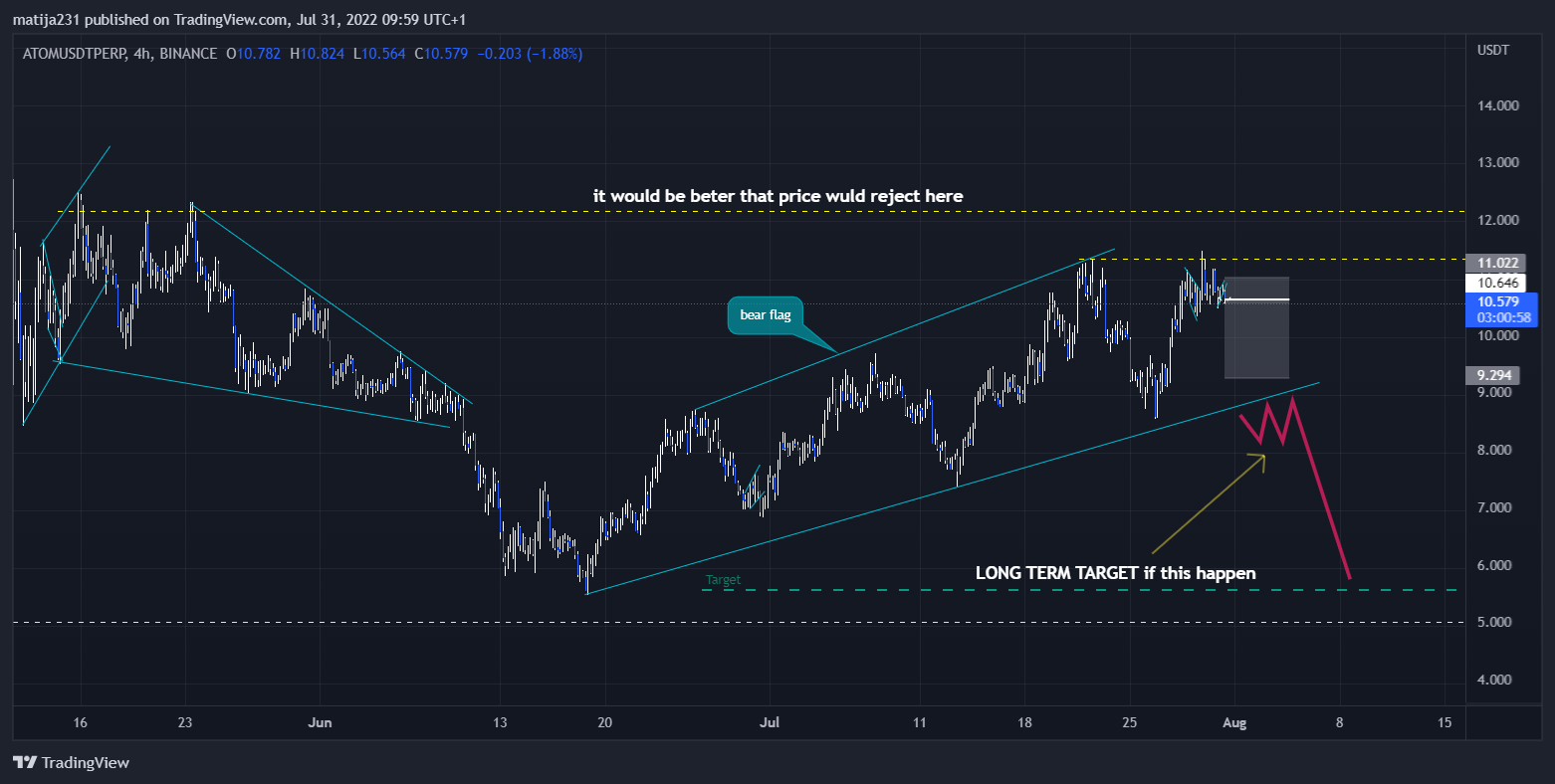Click the 12.000 price scale value
This screenshot has height=784, width=1555.
(x=1498, y=220)
